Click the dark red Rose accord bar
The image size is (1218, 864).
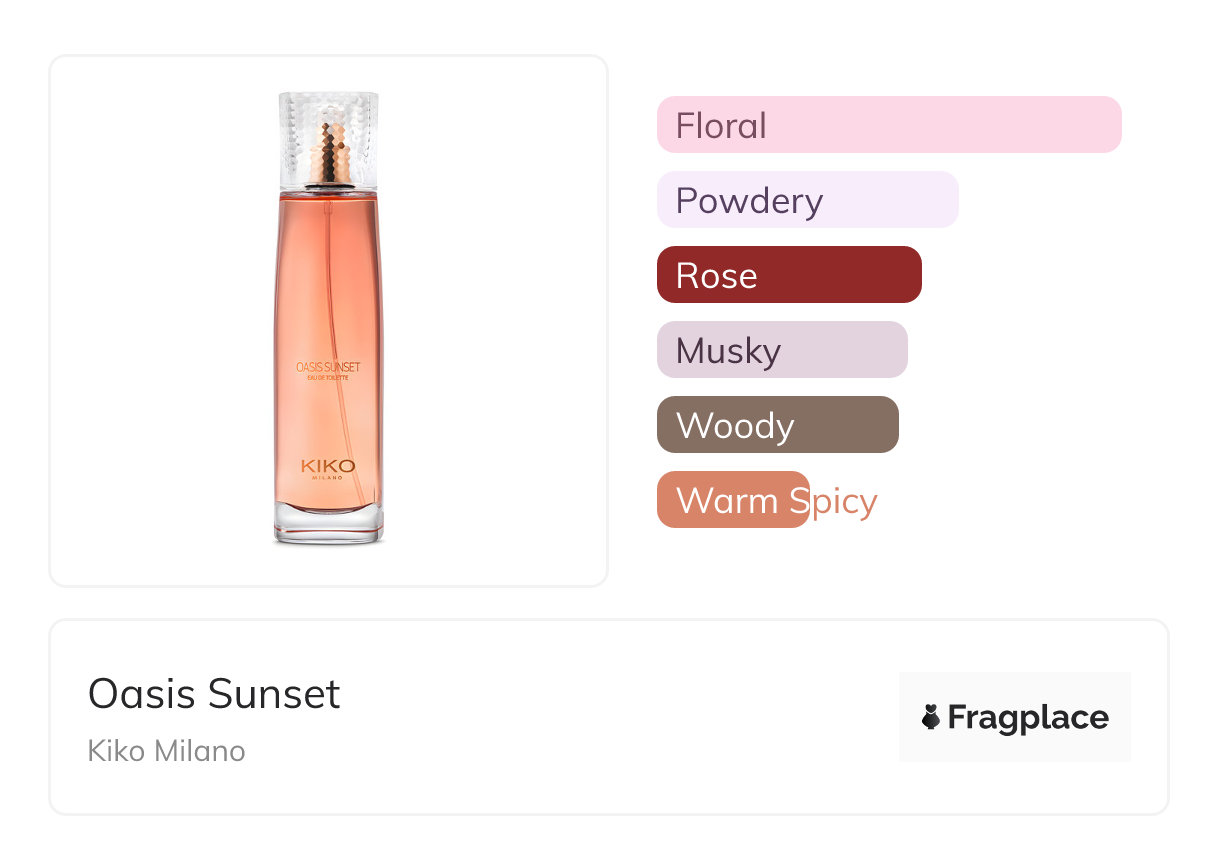point(788,275)
